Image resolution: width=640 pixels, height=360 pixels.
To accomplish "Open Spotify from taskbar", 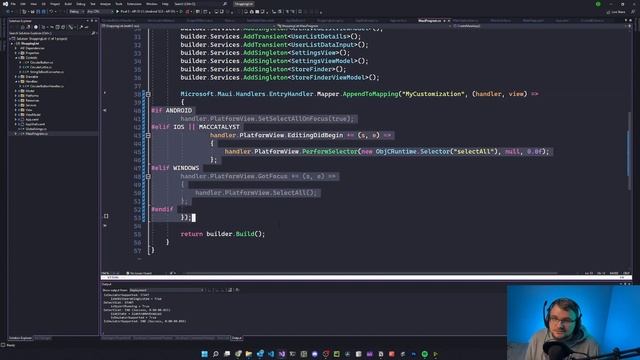I will [x=424, y=354].
